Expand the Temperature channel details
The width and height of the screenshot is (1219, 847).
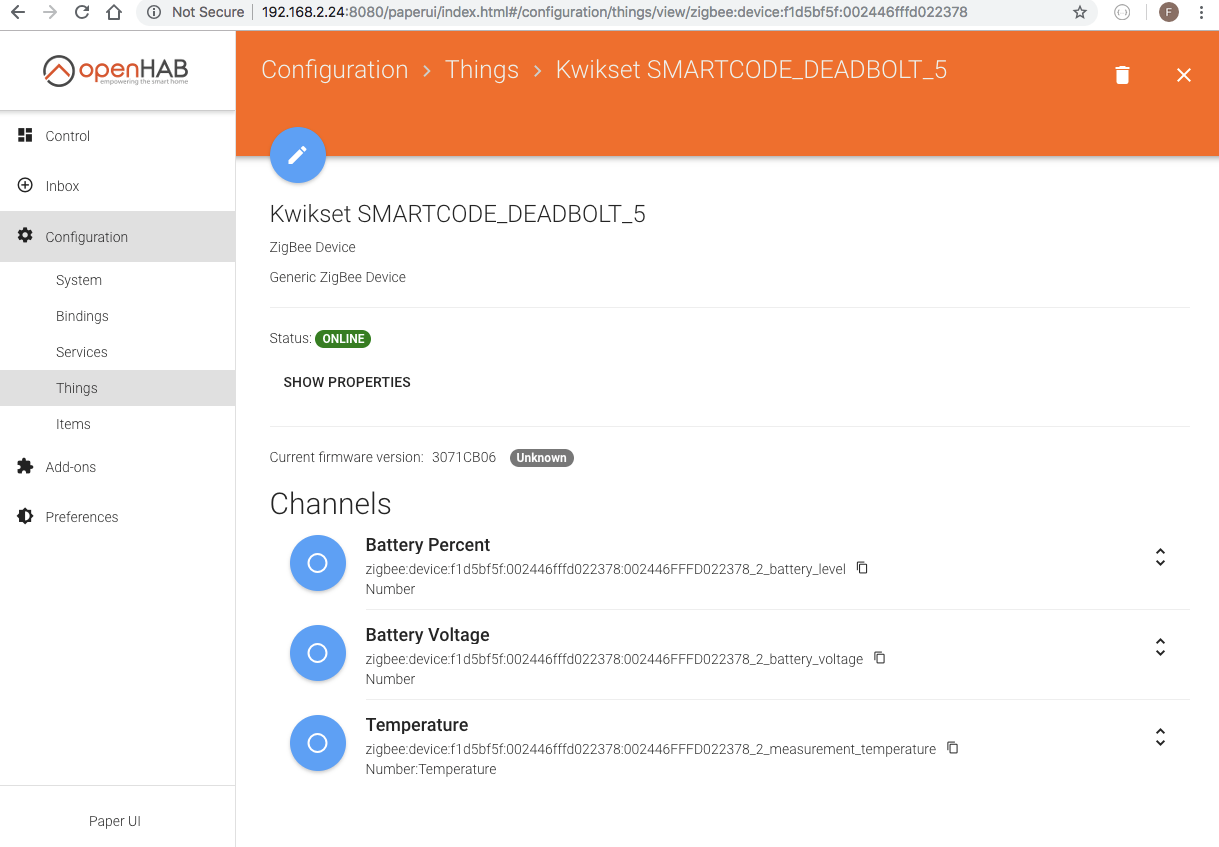coord(1160,737)
